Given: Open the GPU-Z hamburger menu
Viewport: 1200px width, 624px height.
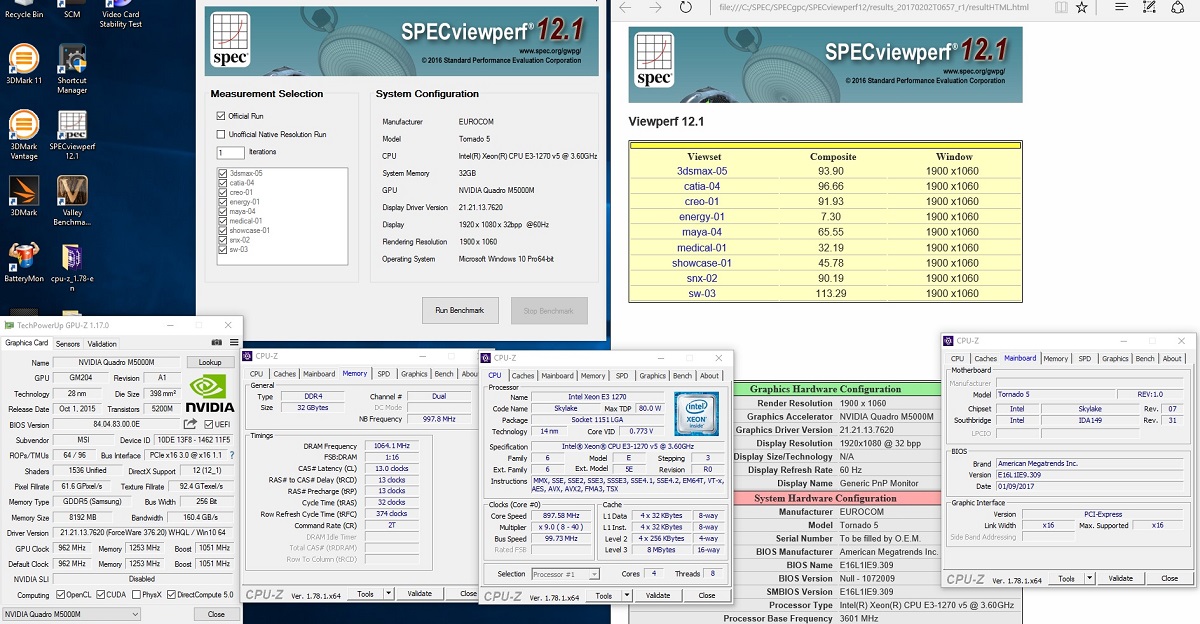Looking at the screenshot, I should 233,343.
